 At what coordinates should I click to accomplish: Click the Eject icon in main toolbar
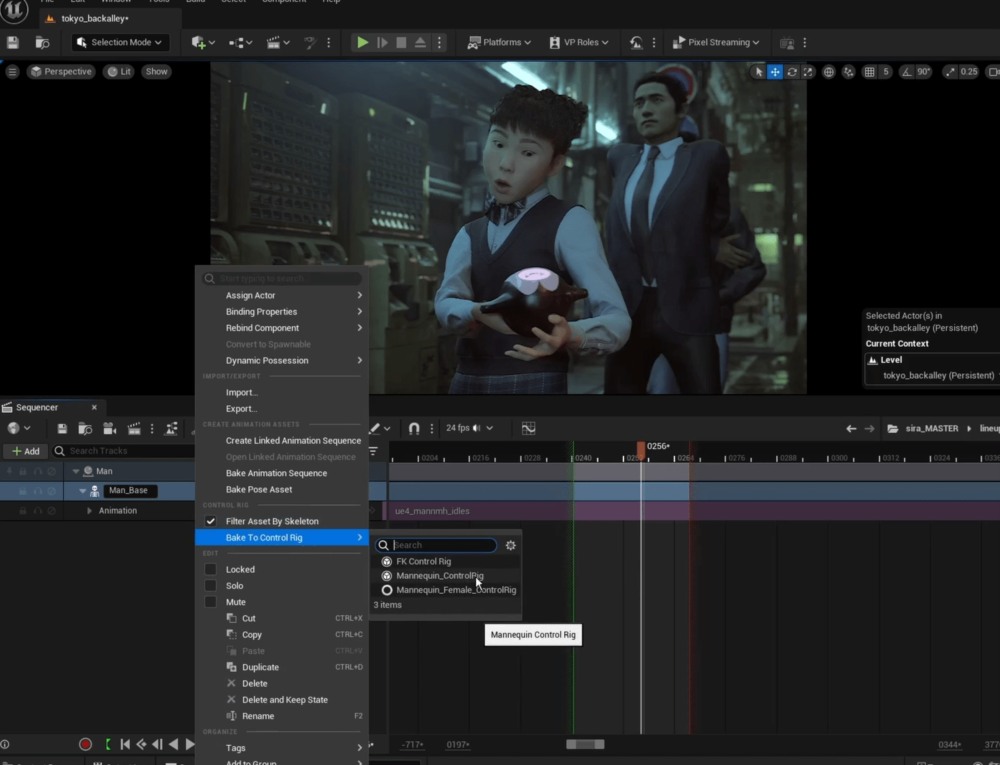pos(420,43)
